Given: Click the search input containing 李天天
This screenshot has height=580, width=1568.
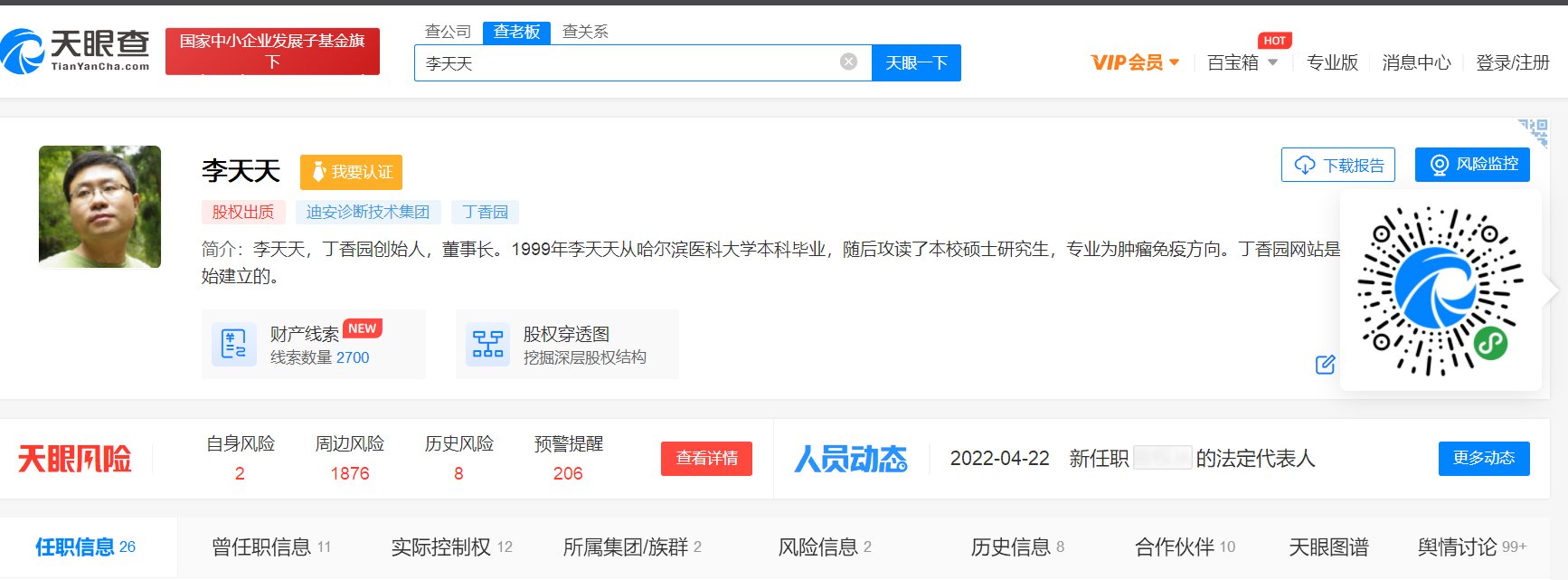Looking at the screenshot, I should click(624, 62).
